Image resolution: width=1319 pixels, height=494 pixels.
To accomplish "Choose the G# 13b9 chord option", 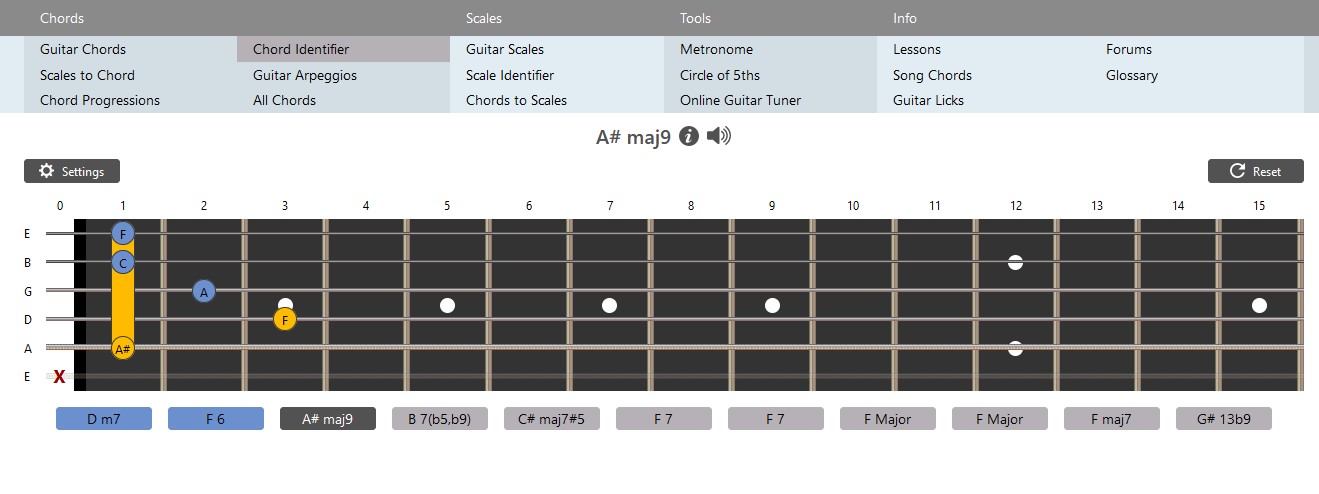I will pos(1223,419).
